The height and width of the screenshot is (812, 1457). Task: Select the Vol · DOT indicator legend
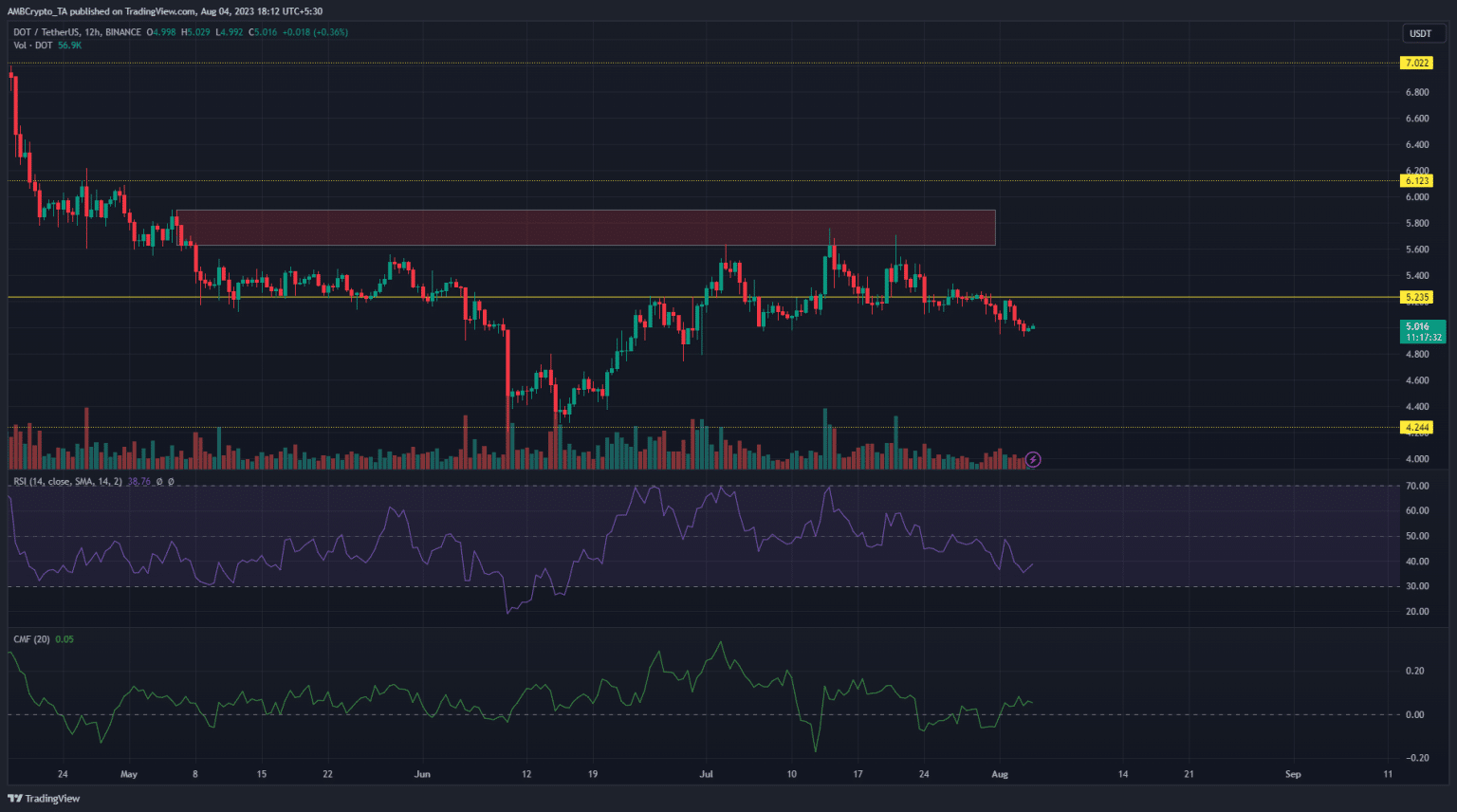pyautogui.click(x=33, y=46)
